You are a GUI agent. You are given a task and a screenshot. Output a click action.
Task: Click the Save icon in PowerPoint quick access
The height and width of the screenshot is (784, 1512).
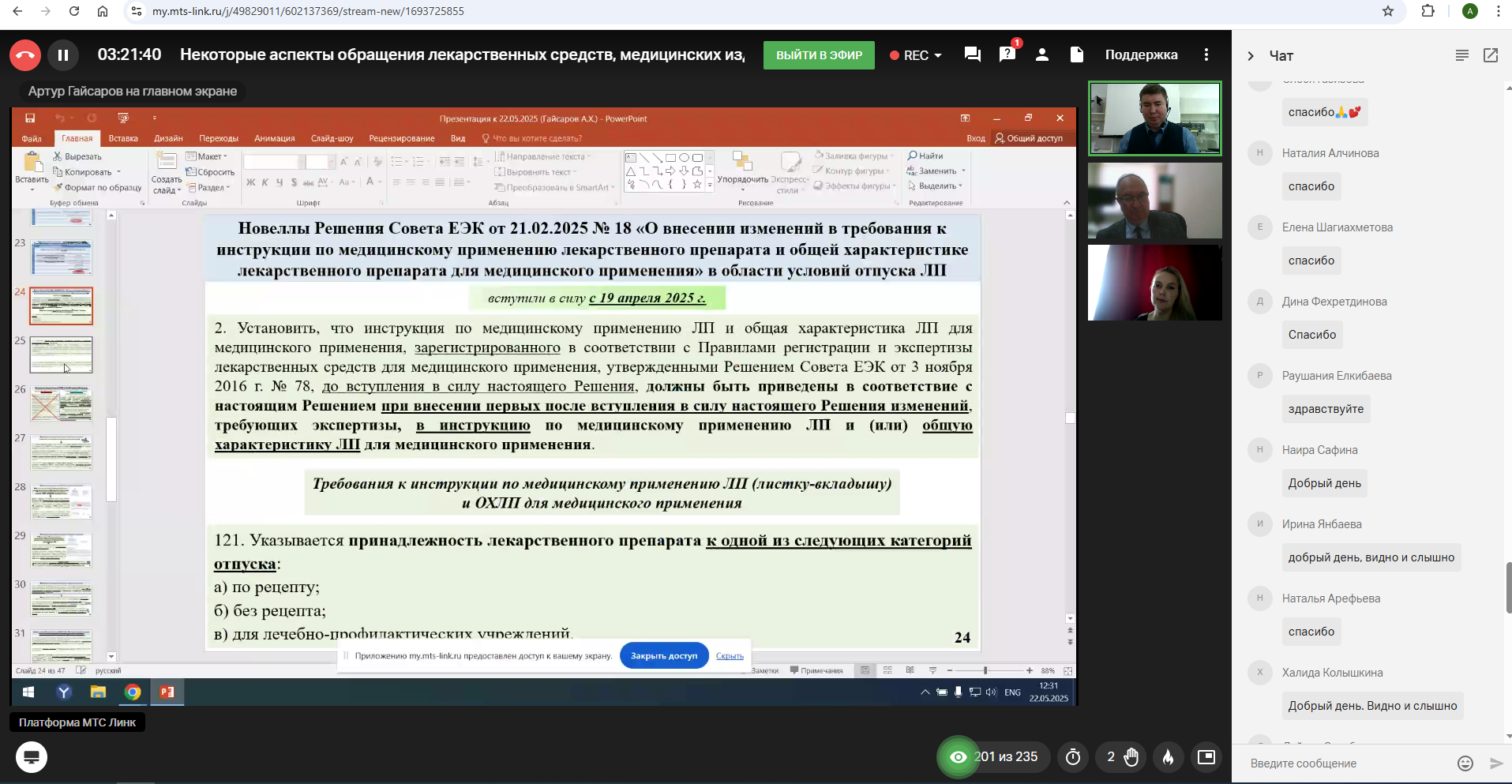coord(30,118)
